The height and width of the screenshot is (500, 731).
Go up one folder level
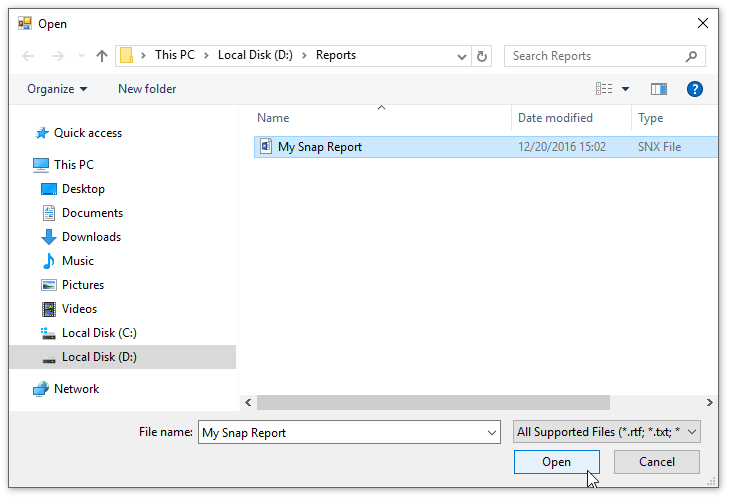pyautogui.click(x=102, y=56)
